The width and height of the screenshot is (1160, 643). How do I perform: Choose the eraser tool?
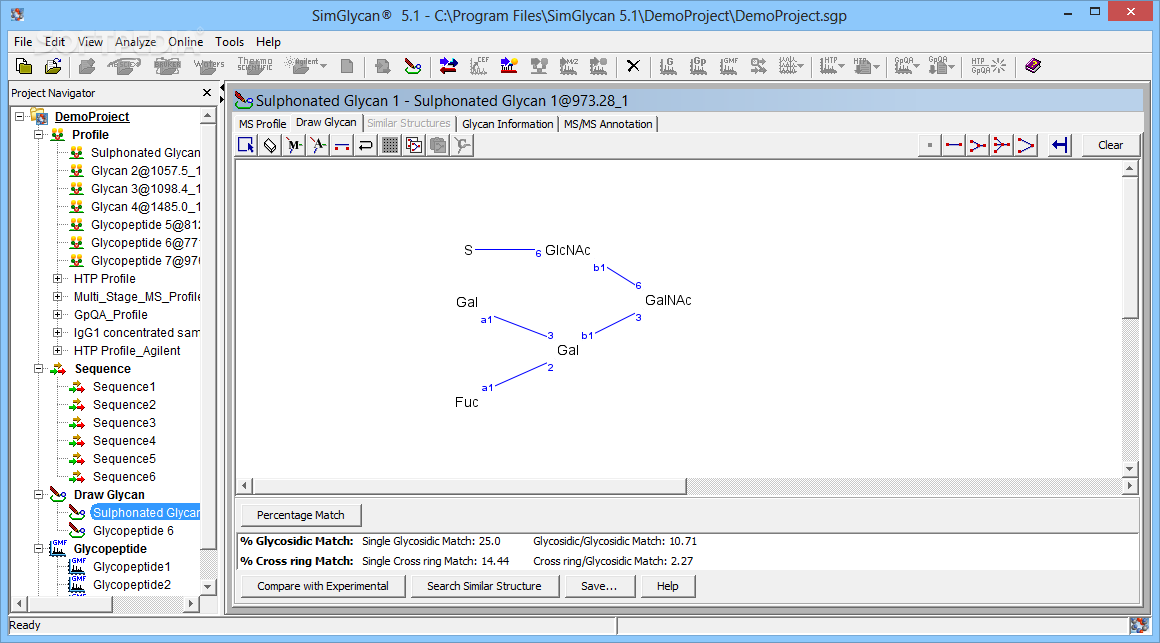[x=270, y=145]
